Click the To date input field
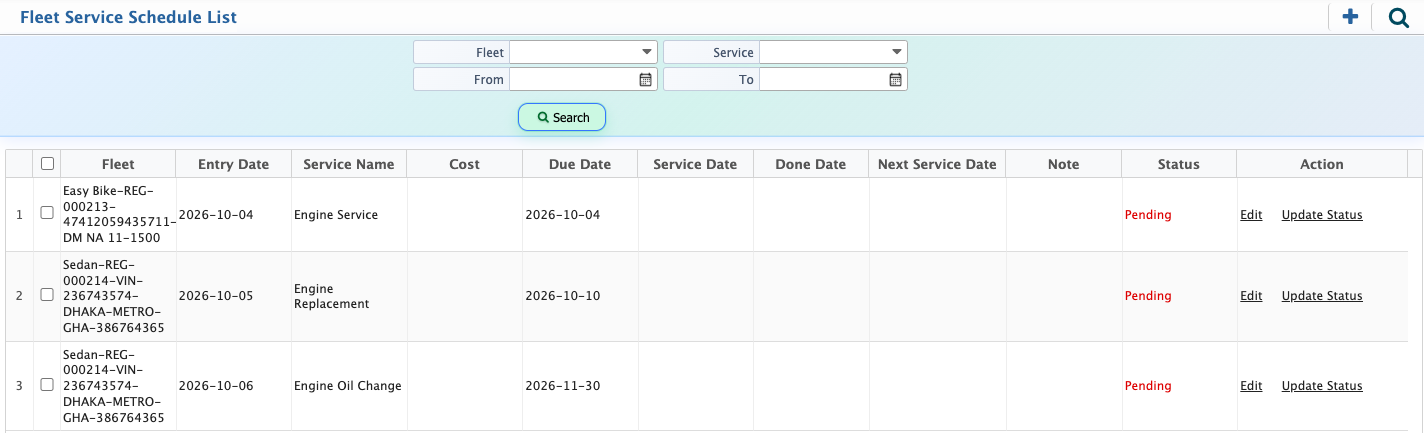The width and height of the screenshot is (1424, 433). (823, 79)
